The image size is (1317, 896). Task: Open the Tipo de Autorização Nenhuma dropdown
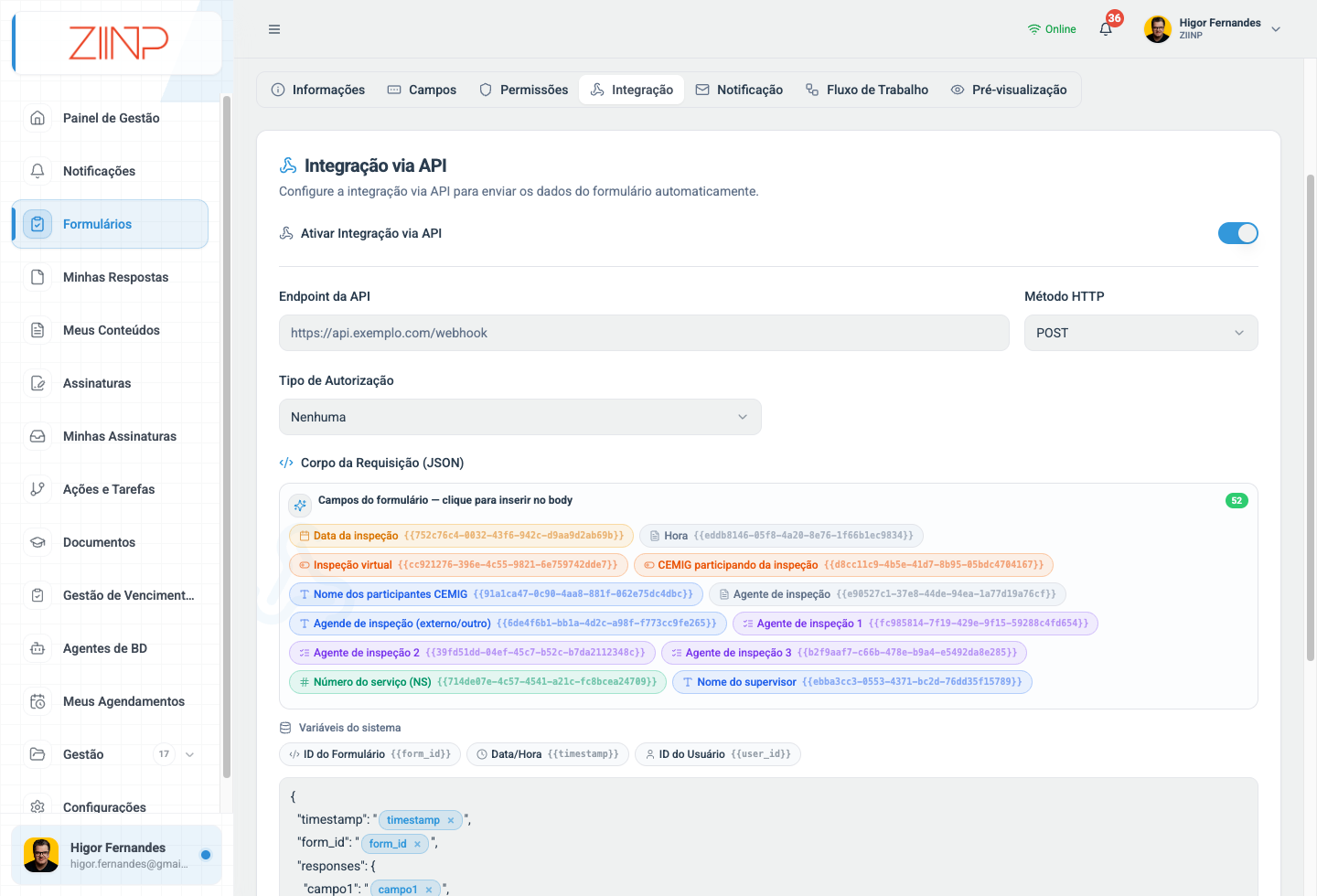pyautogui.click(x=519, y=417)
